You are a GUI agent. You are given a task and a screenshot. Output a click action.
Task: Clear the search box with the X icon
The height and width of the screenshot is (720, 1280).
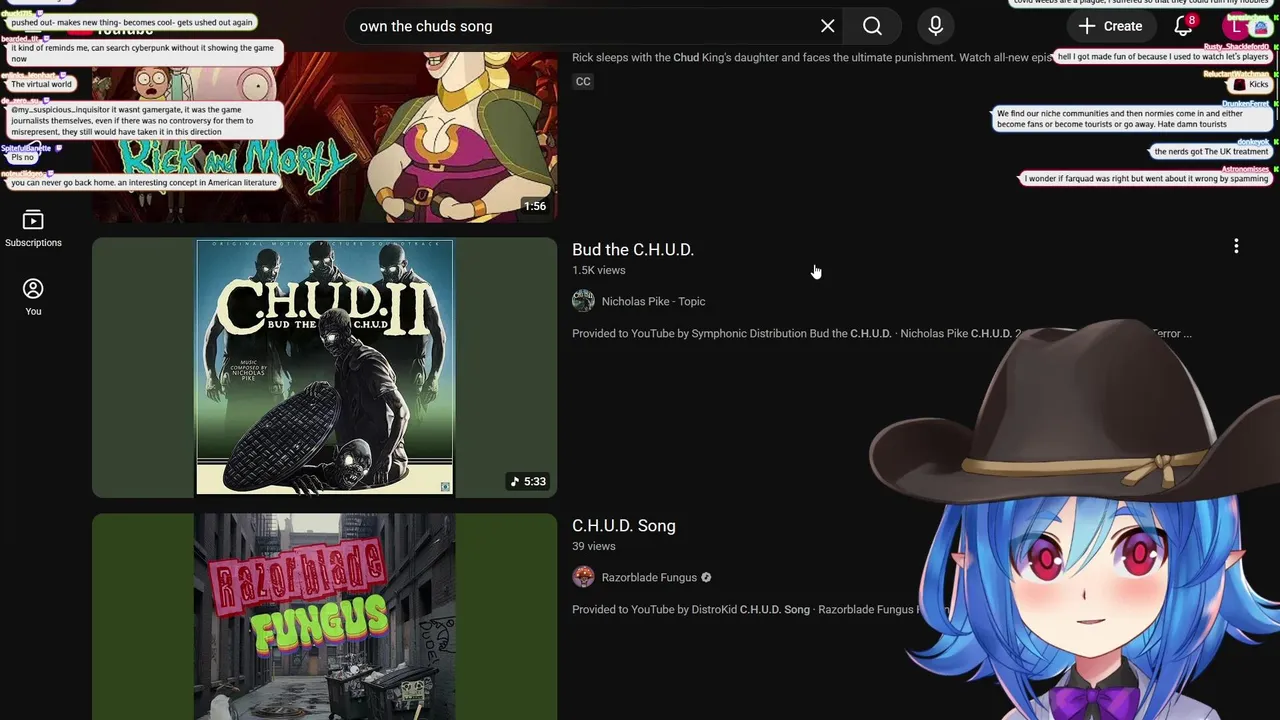(x=827, y=26)
